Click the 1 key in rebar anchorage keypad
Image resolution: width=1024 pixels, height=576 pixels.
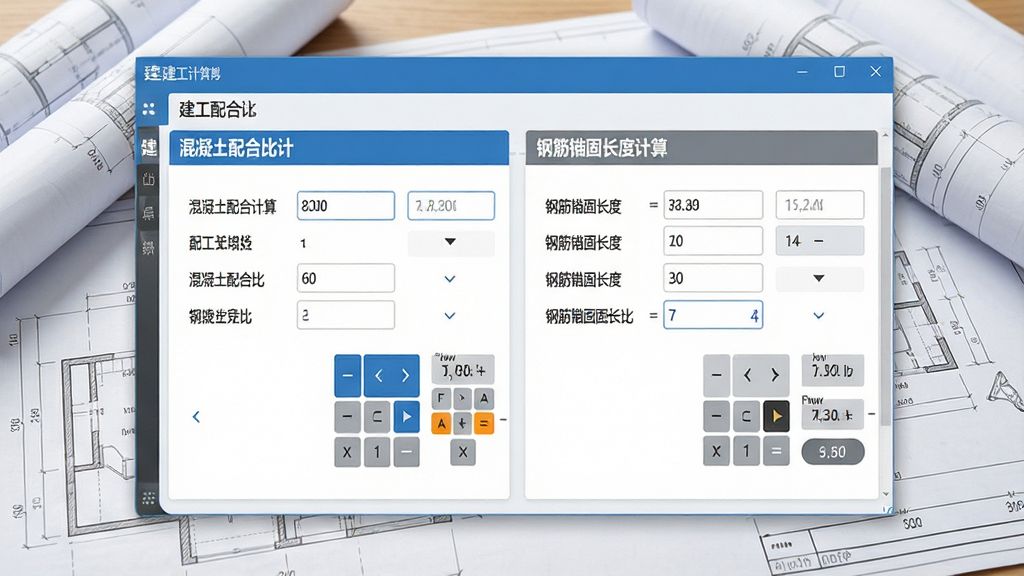[746, 451]
